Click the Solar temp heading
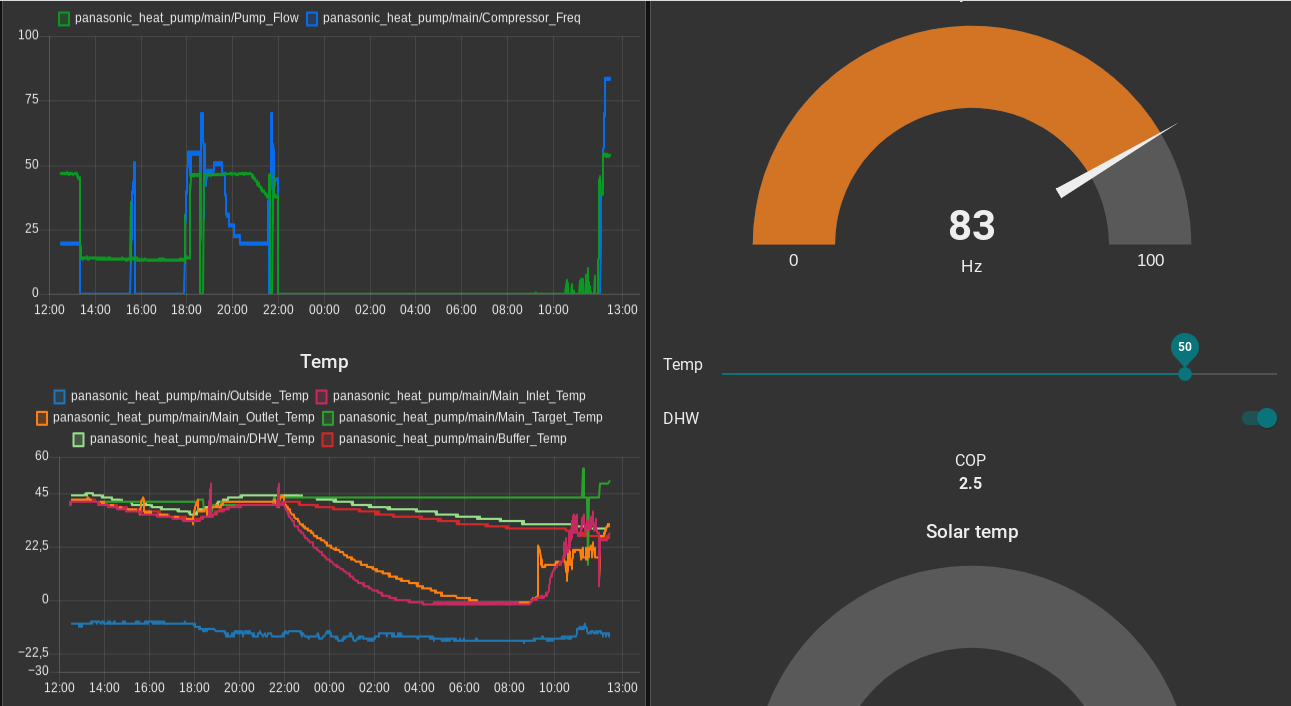The height and width of the screenshot is (706, 1291). tap(971, 532)
